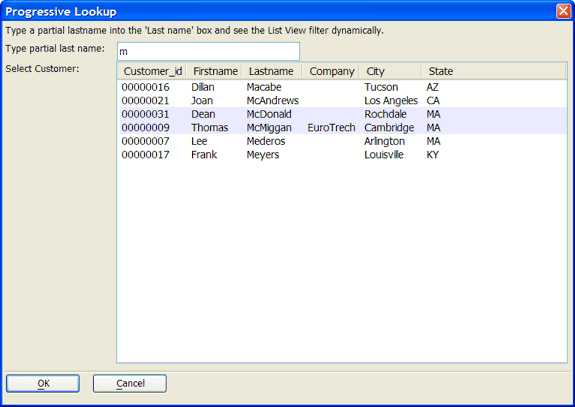Select customer row Joan McAndrews
Image resolution: width=575 pixels, height=407 pixels.
point(343,100)
